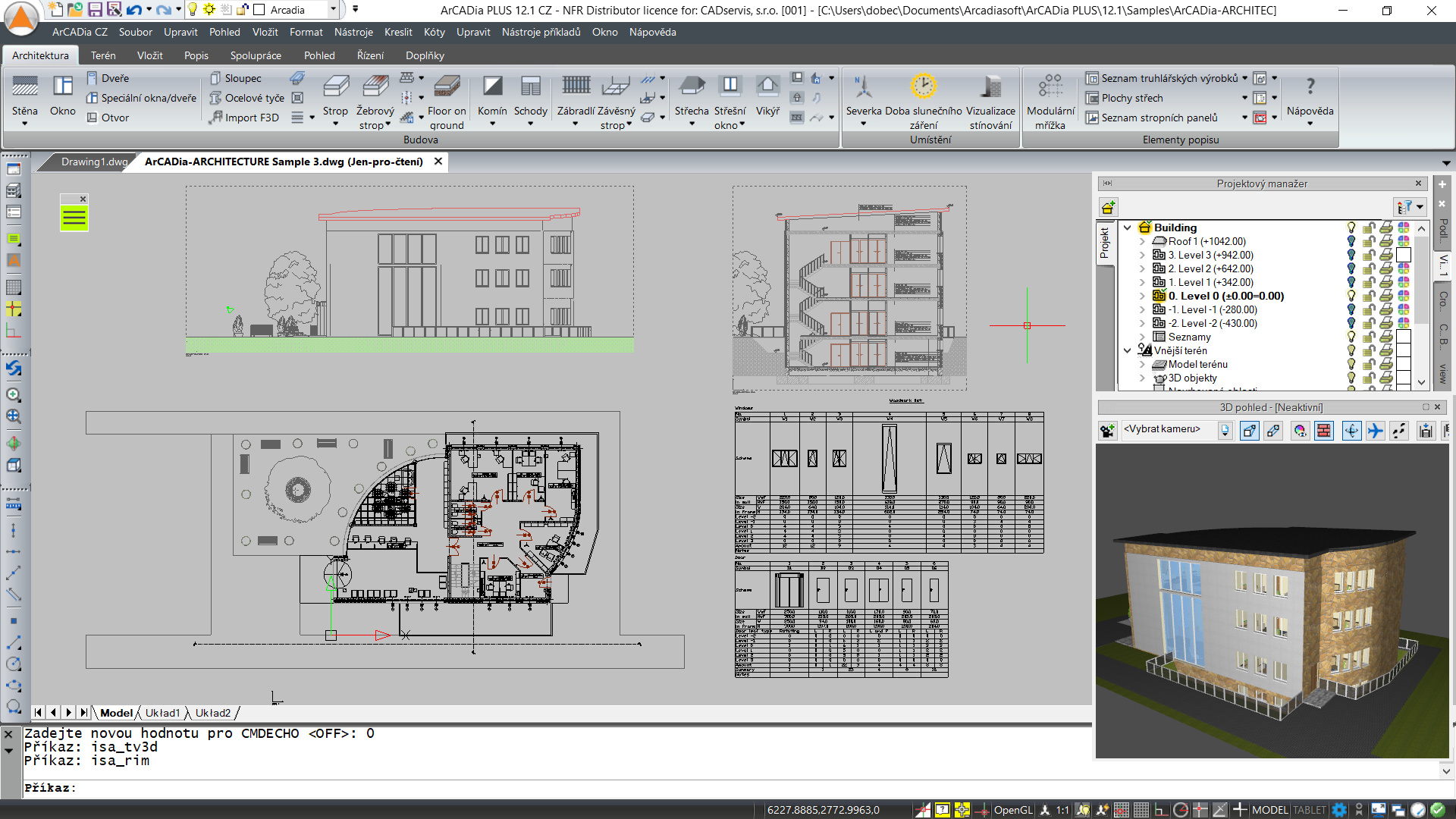Click Speciální okna/dveře button
This screenshot has width=1456, height=819.
point(141,98)
